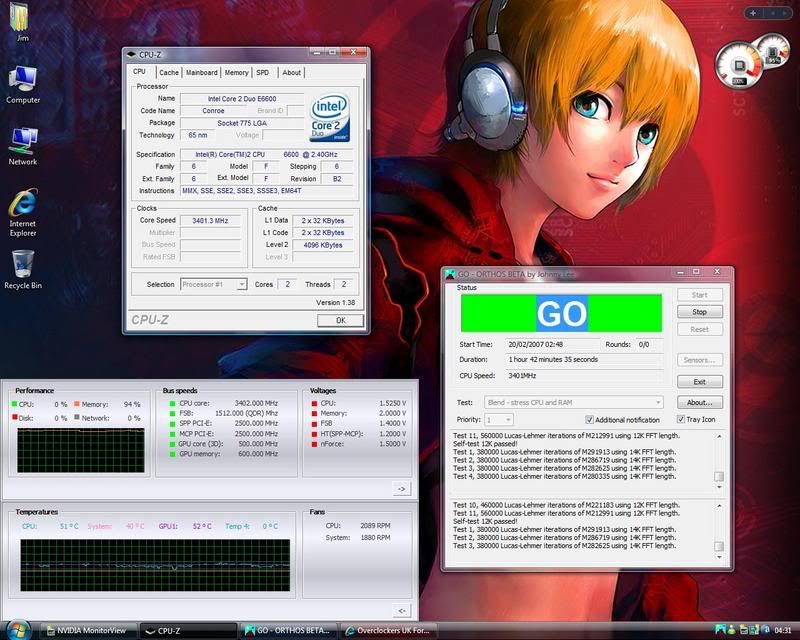The width and height of the screenshot is (800, 640).
Task: Click the network connection tray icon
Action: (754, 630)
